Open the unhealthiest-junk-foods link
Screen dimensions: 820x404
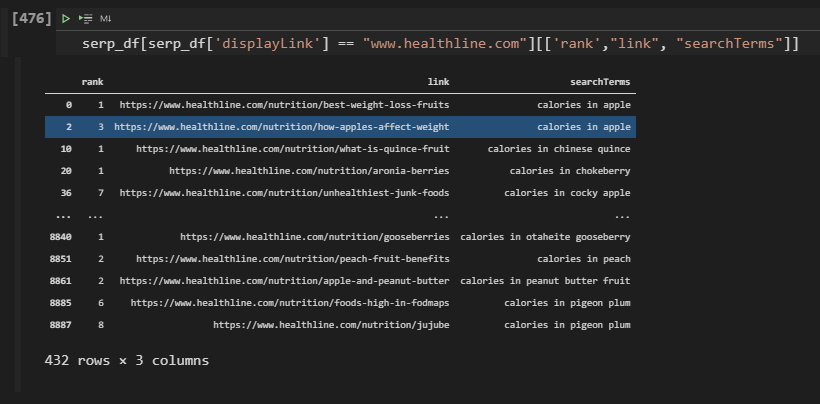tap(284, 193)
